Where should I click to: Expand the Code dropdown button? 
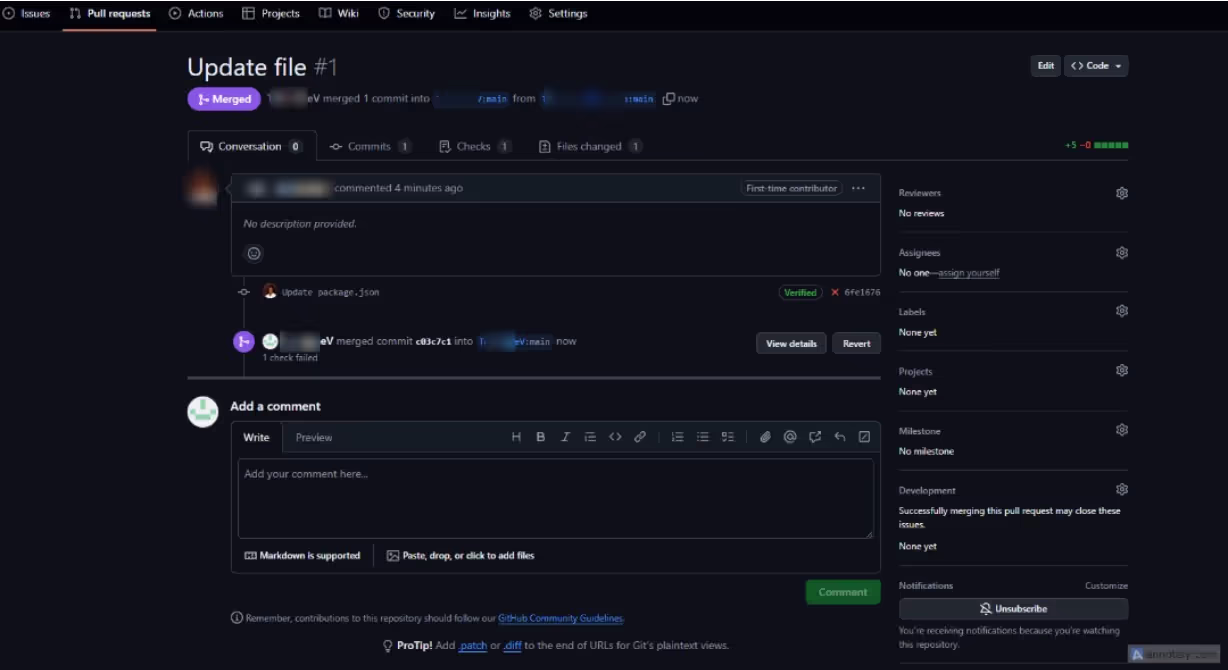[x=1096, y=66]
